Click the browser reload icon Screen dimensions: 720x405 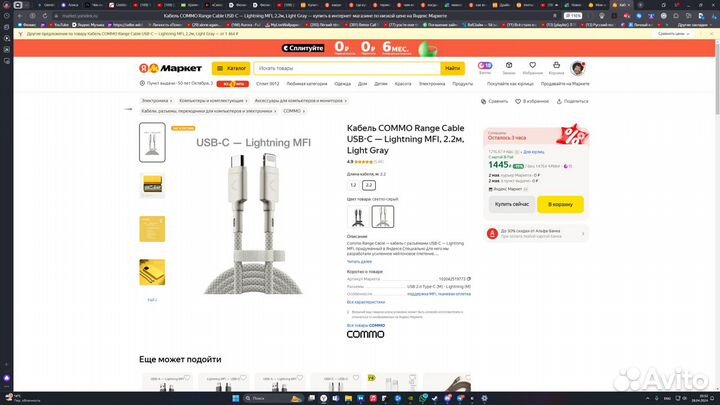tap(45, 16)
